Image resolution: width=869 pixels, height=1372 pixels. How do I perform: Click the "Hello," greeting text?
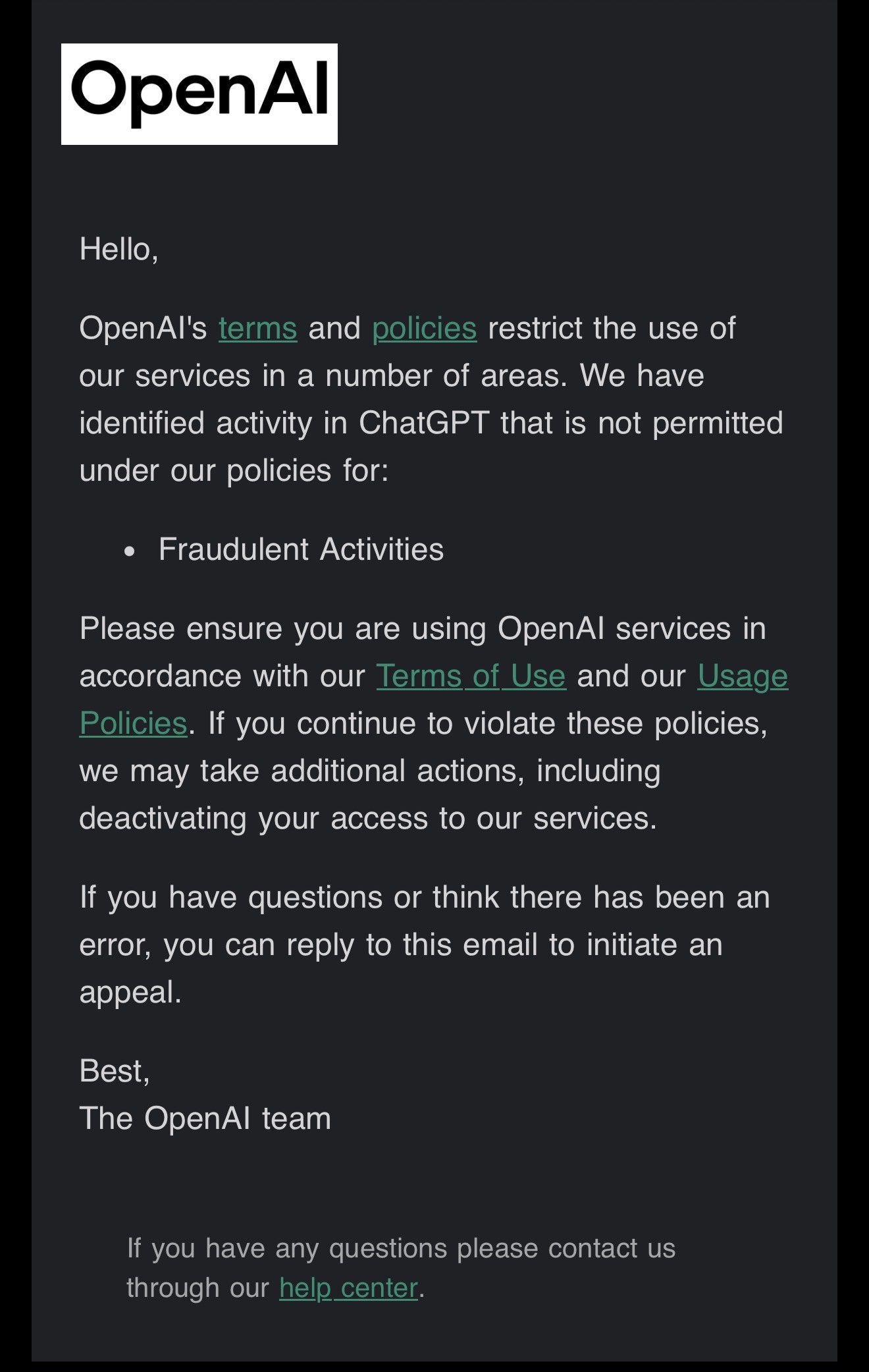point(118,249)
